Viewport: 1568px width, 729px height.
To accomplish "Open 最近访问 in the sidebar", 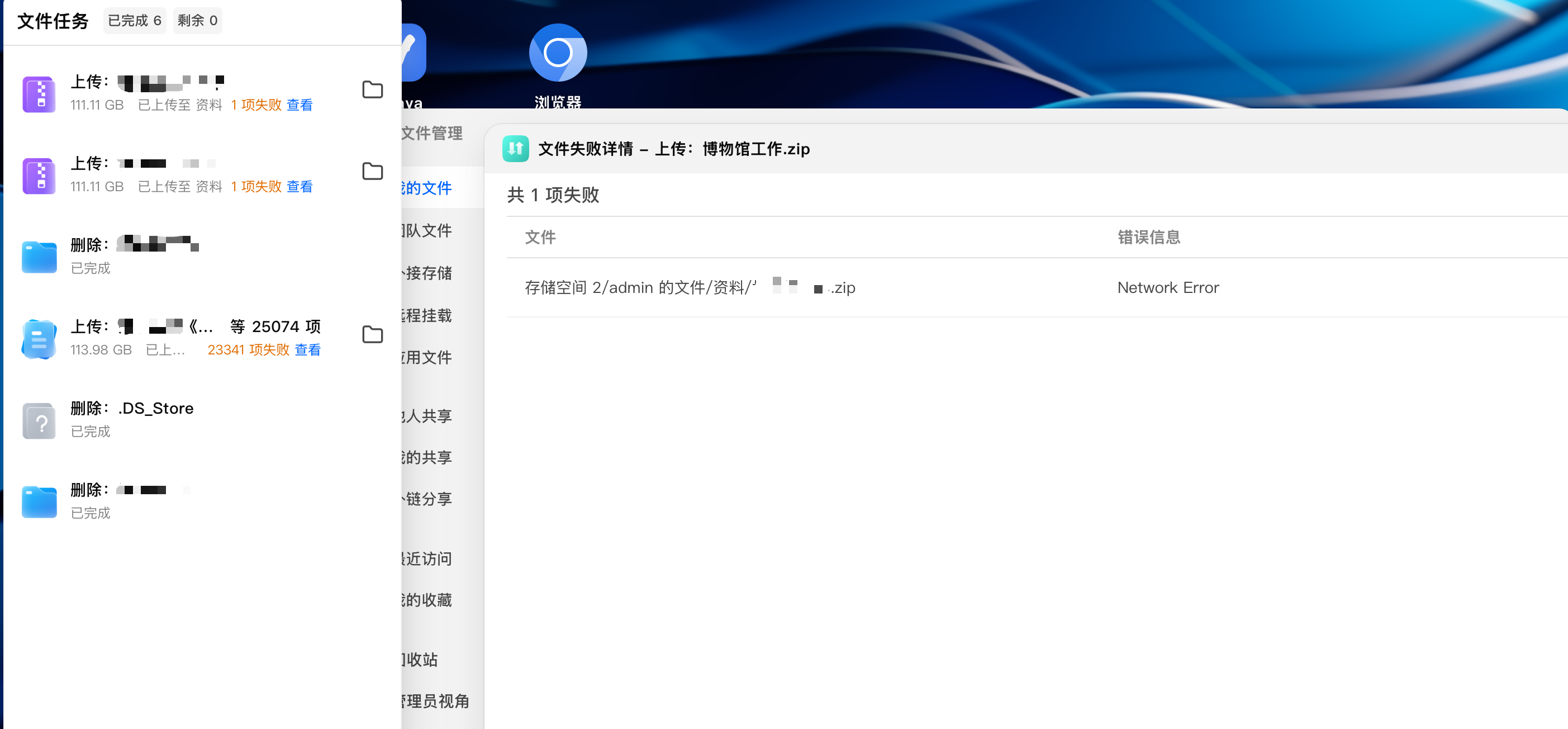I will click(426, 558).
